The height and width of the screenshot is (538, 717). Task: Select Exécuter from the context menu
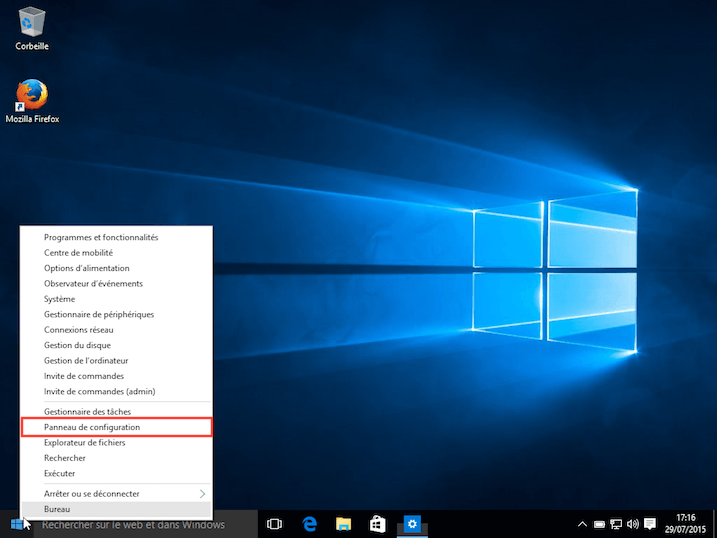60,473
